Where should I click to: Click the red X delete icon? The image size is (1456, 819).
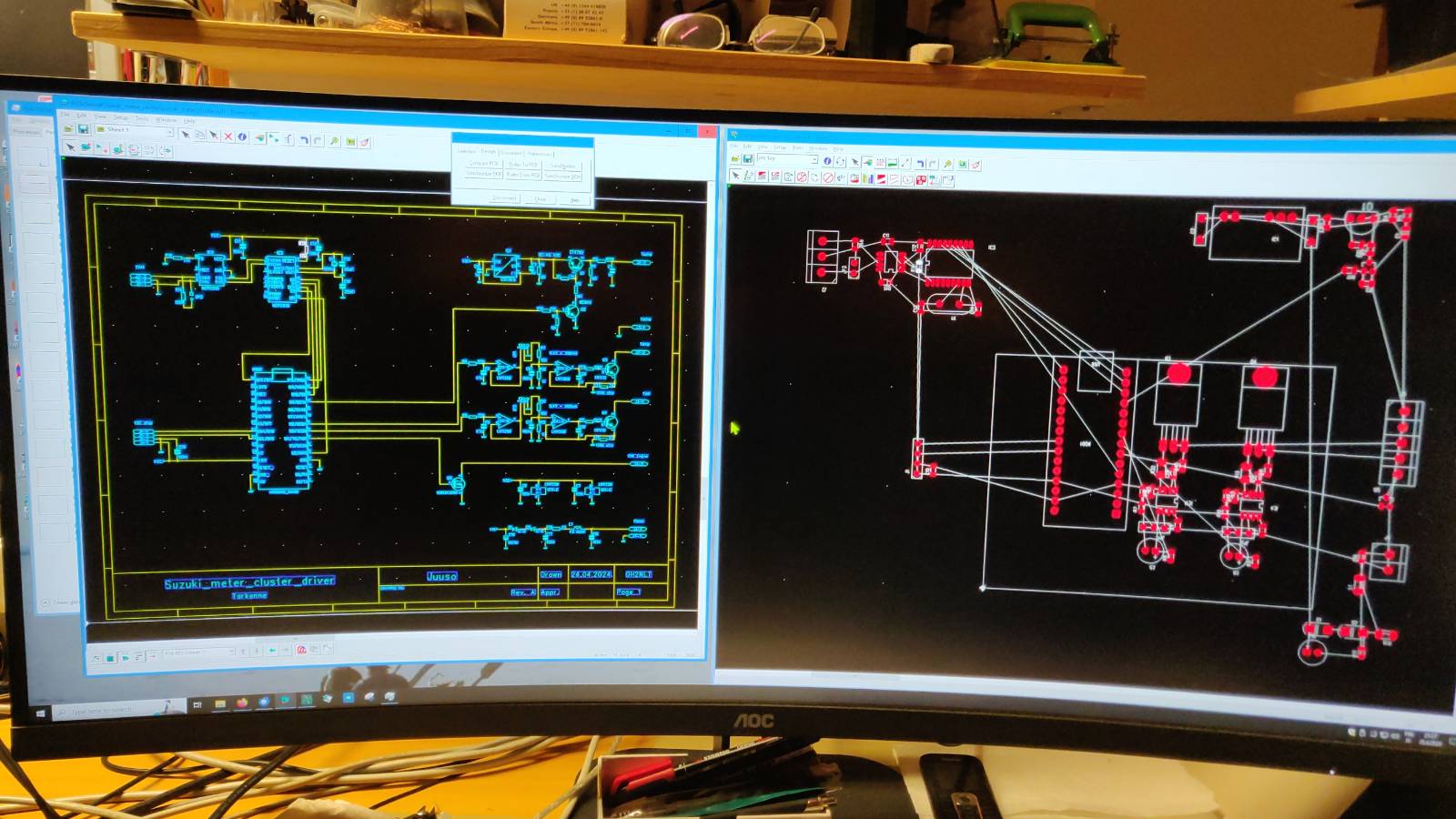coord(228,136)
